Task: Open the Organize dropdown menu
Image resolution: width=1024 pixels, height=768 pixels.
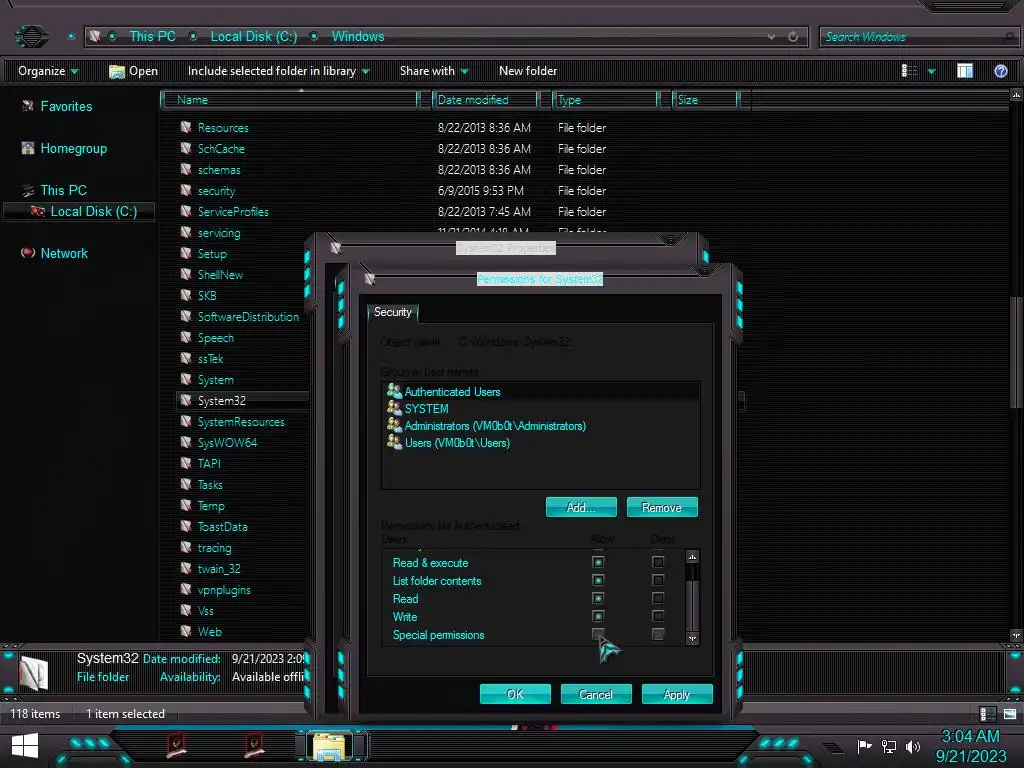Action: coord(48,71)
